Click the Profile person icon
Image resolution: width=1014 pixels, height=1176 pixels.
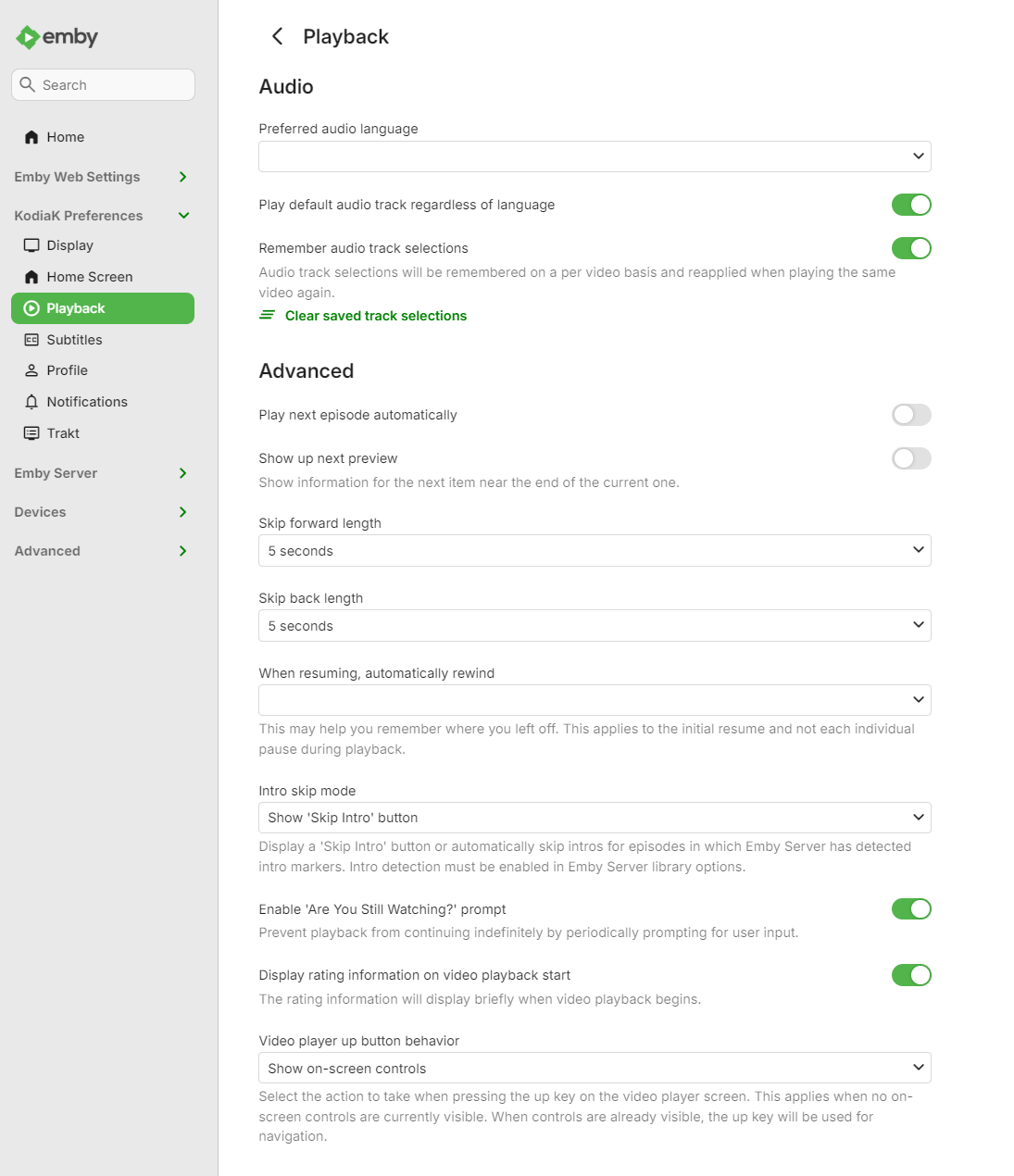click(31, 370)
